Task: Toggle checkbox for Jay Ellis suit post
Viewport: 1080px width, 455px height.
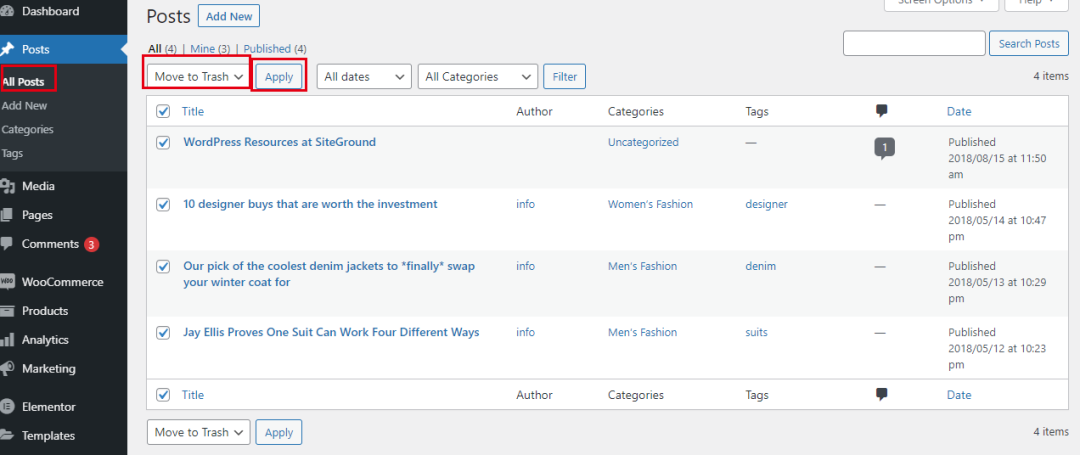Action: (x=164, y=333)
